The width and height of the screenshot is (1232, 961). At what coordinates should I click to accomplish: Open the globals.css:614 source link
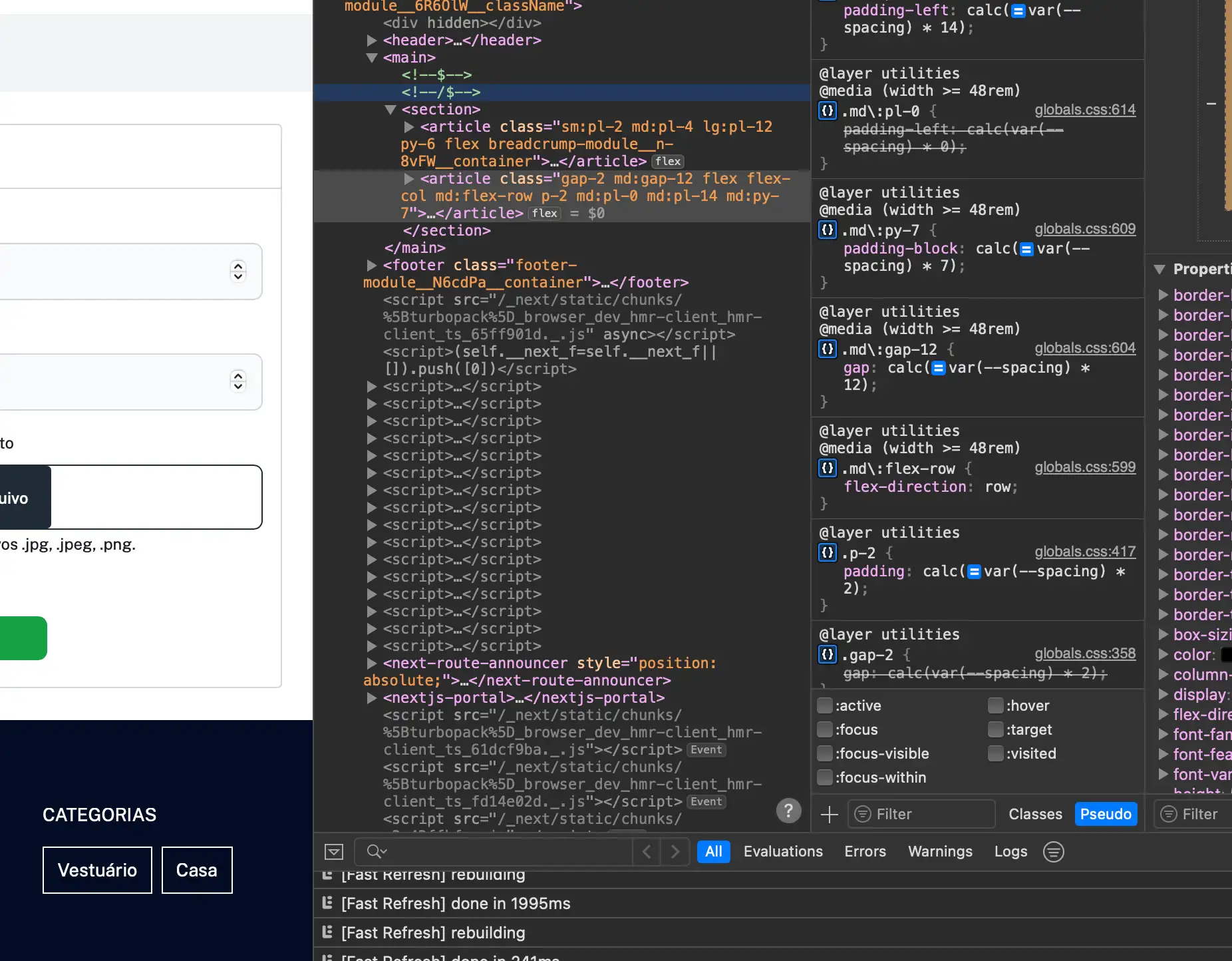[1084, 110]
